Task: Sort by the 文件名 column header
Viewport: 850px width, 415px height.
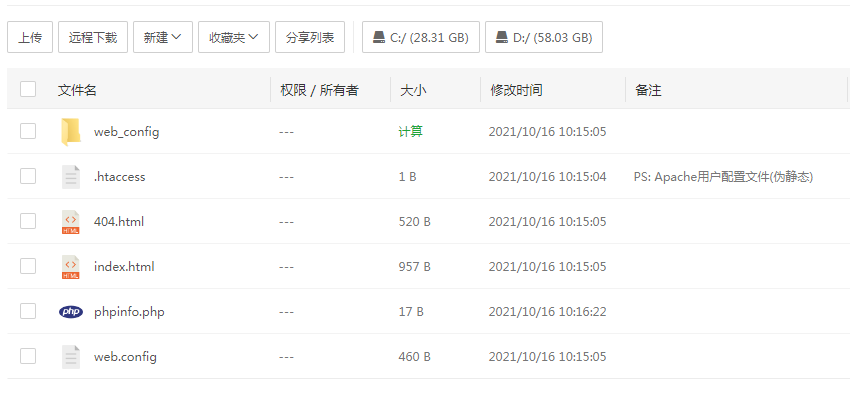Action: click(77, 90)
